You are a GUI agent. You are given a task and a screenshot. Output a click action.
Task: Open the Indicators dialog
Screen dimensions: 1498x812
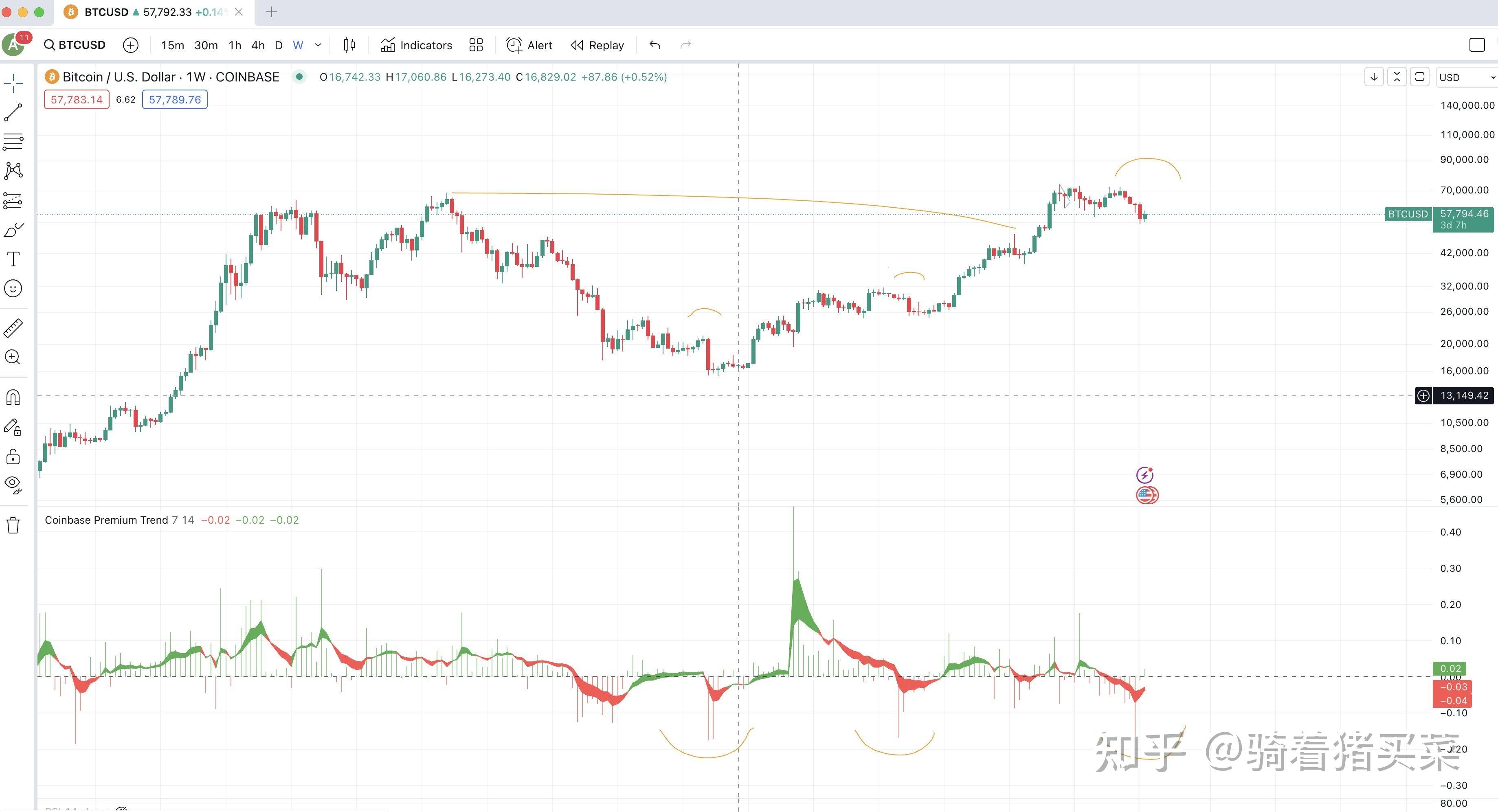(416, 45)
